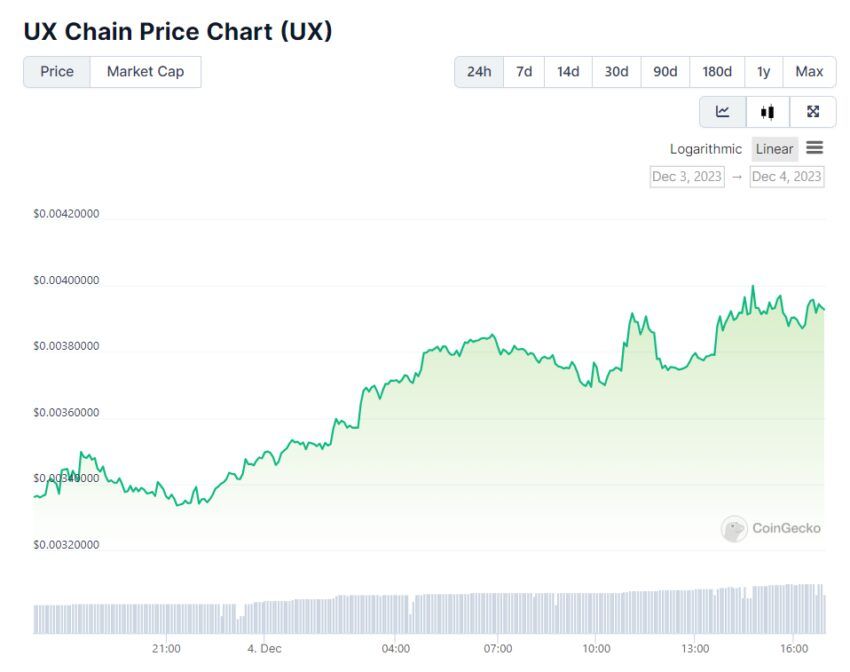Choose the 14d time range
850x672 pixels.
[568, 72]
